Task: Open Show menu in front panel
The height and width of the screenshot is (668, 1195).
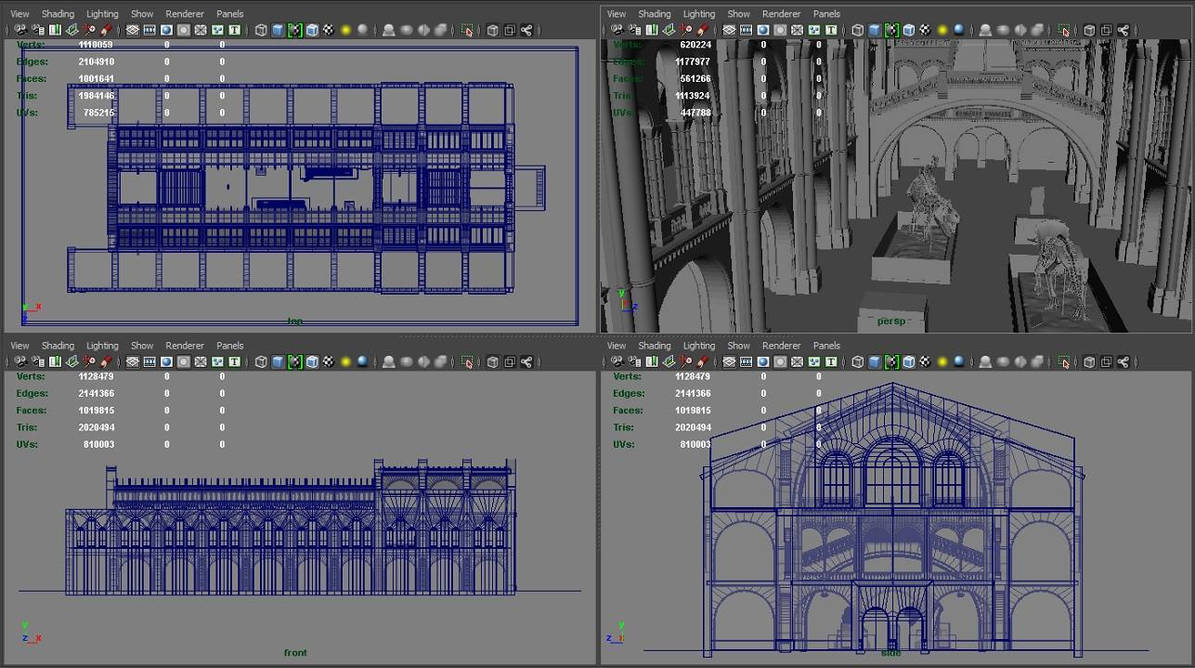Action: coord(142,346)
